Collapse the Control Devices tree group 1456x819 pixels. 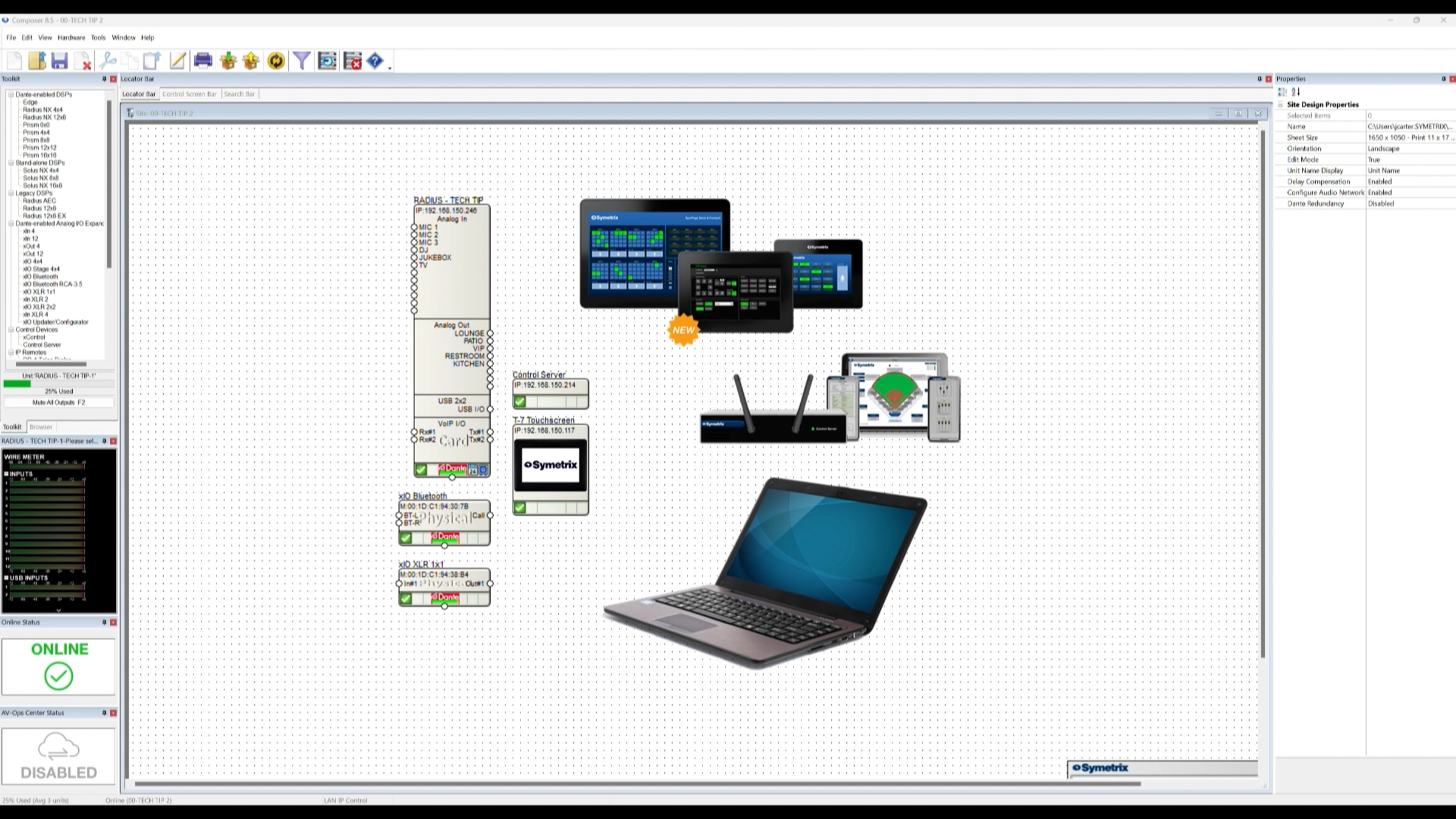point(11,329)
